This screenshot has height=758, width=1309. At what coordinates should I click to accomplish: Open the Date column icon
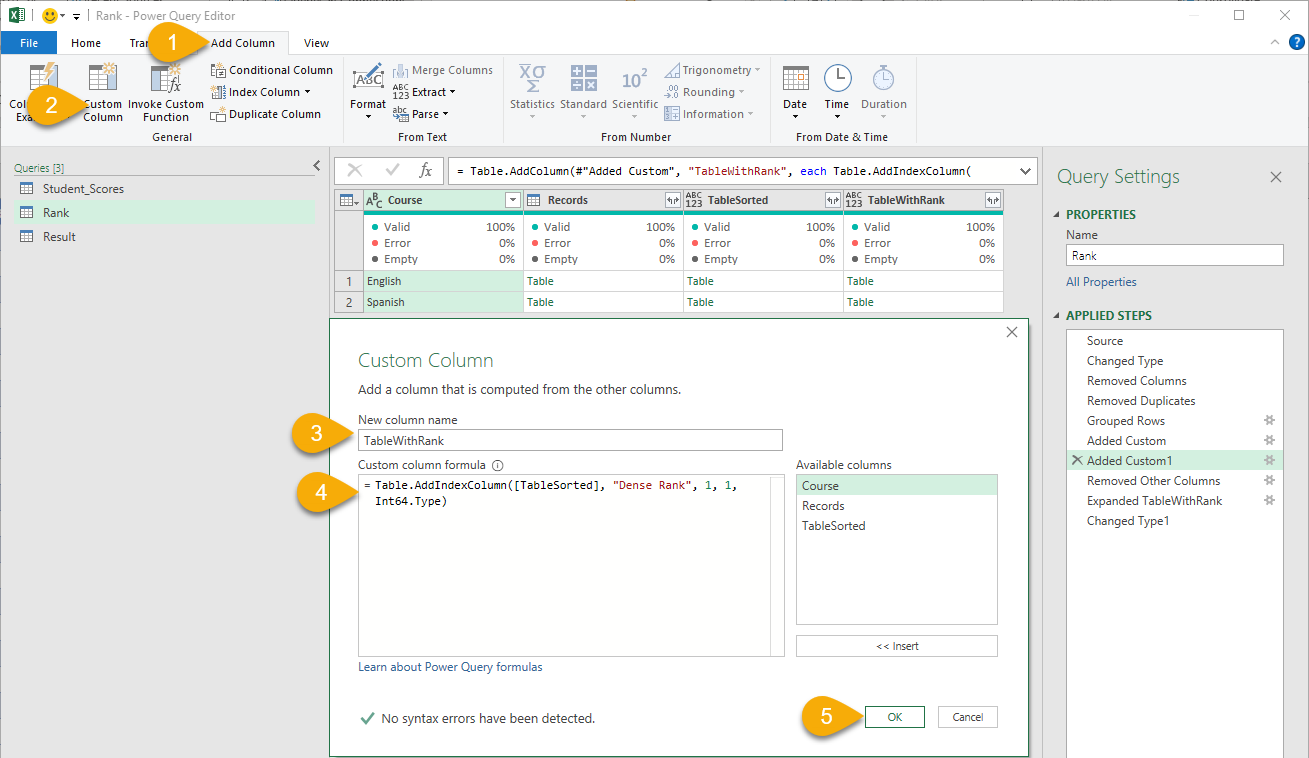click(795, 78)
